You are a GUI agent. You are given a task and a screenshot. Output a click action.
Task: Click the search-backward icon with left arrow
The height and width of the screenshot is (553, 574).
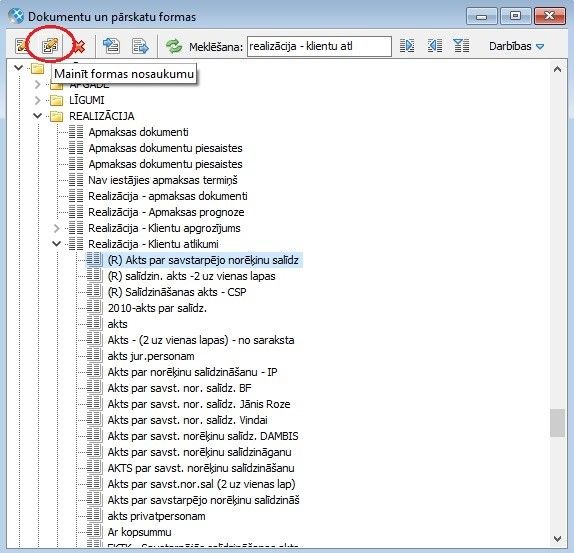coord(435,46)
